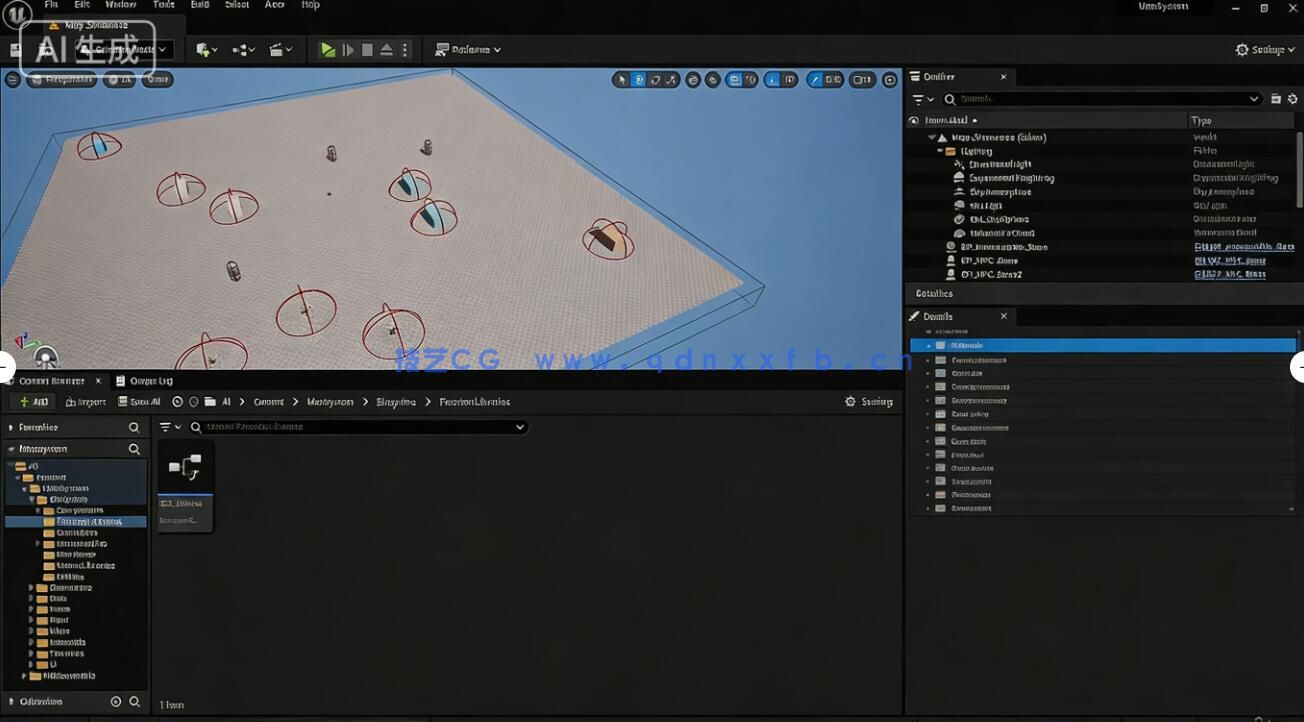Click the Import button in Content Browser
Image resolution: width=1304 pixels, height=722 pixels.
click(86, 402)
